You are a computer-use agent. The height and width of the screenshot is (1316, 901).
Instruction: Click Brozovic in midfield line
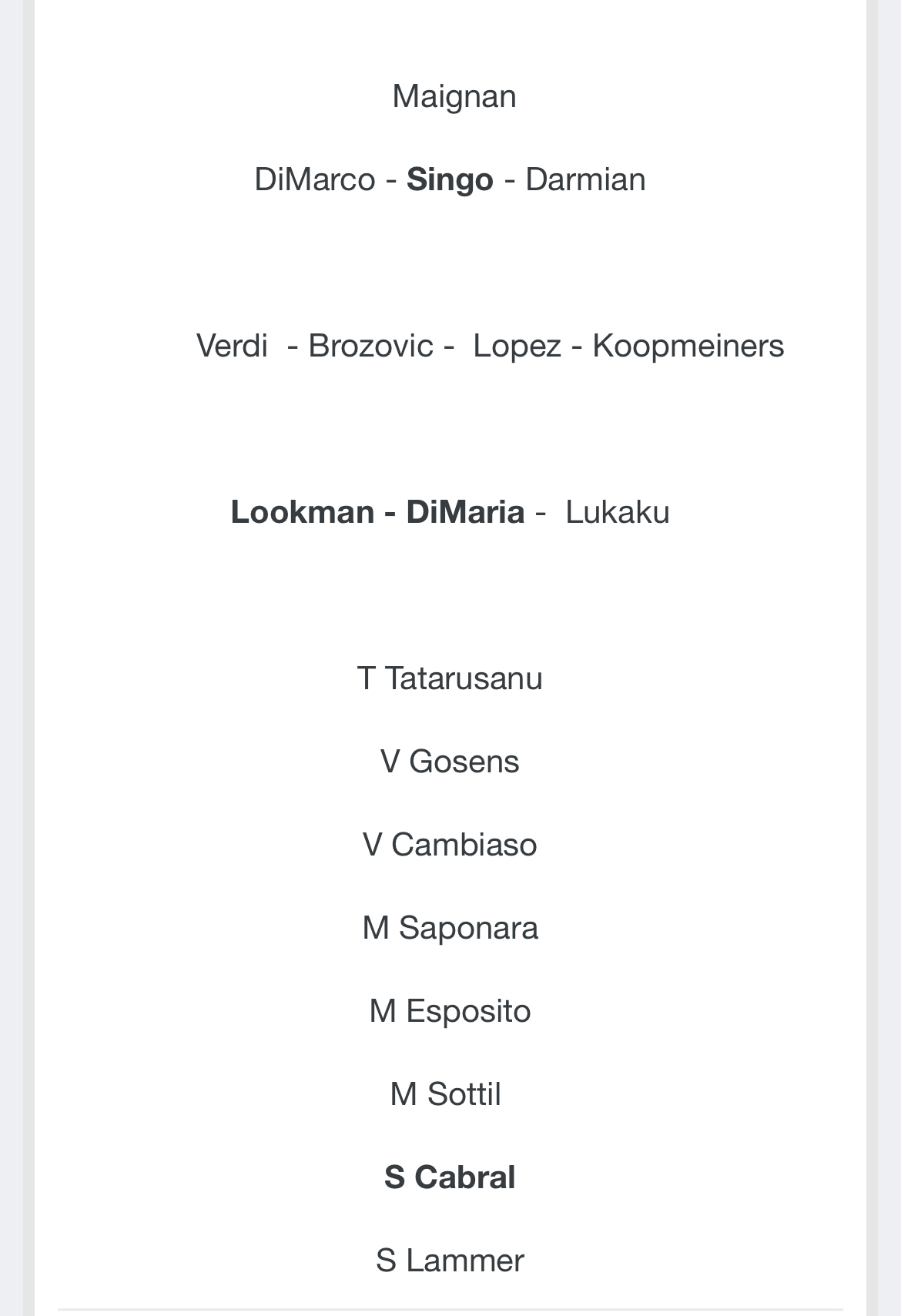(x=370, y=346)
